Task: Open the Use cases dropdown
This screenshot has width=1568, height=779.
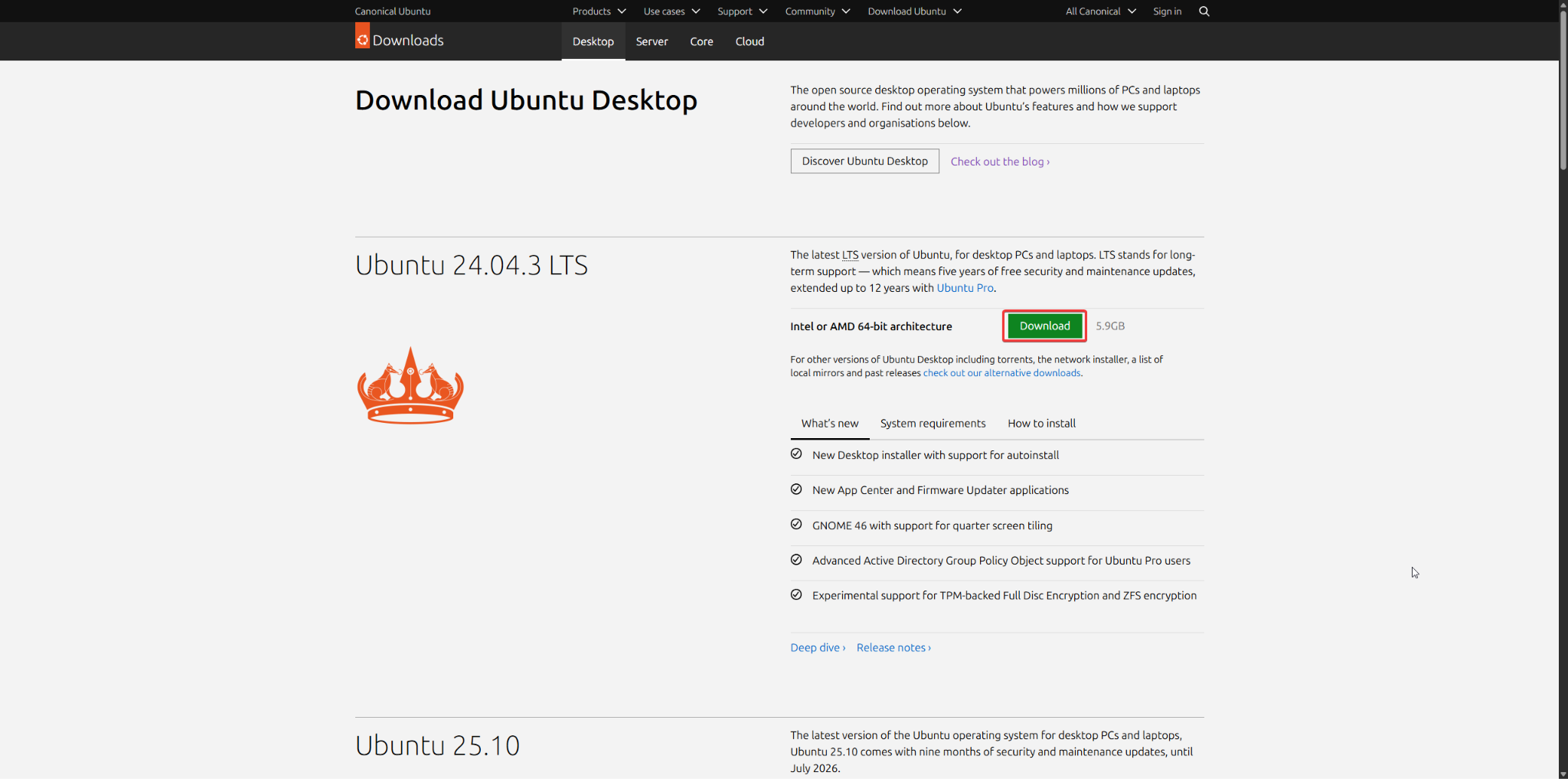Action: click(671, 11)
